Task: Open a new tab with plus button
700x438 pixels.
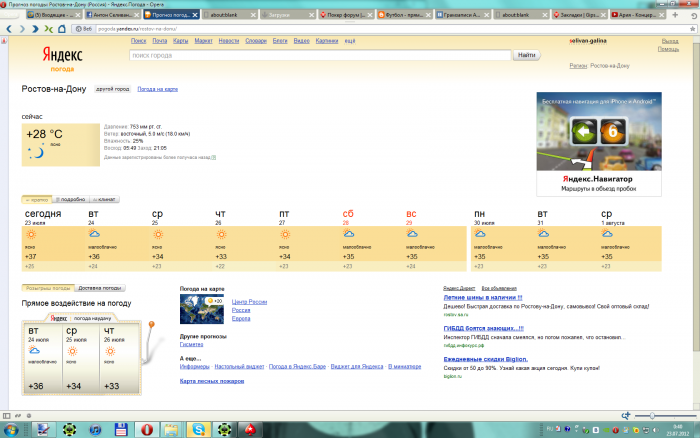Action: [675, 15]
